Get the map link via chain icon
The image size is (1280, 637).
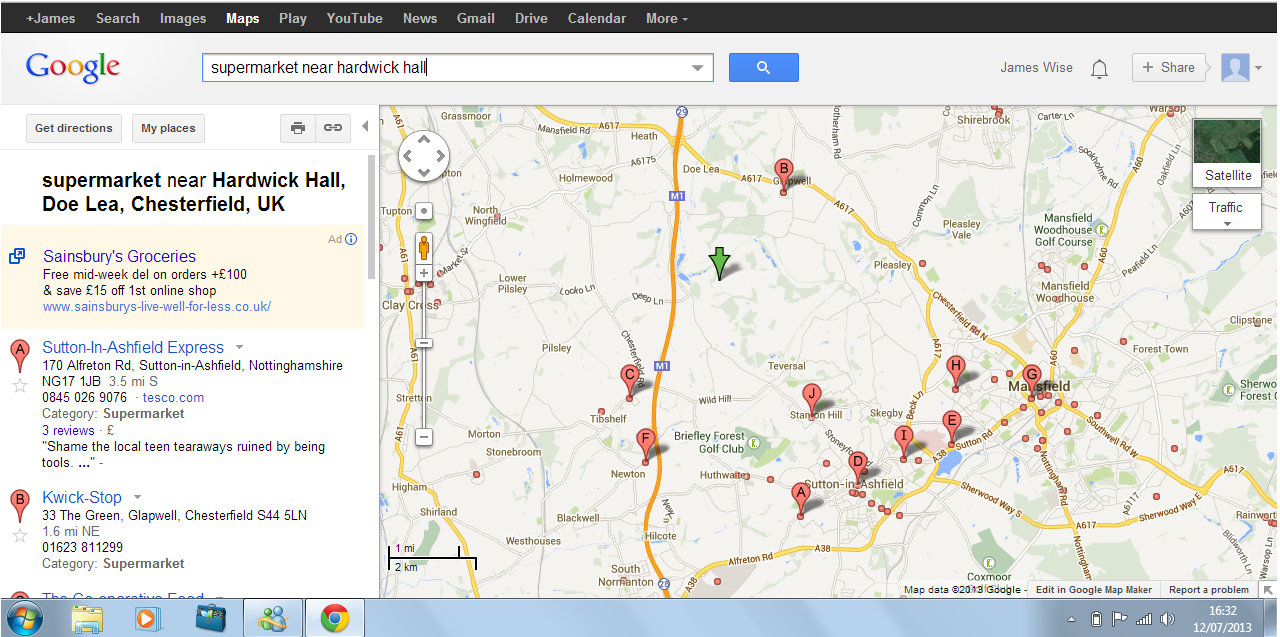click(x=333, y=128)
